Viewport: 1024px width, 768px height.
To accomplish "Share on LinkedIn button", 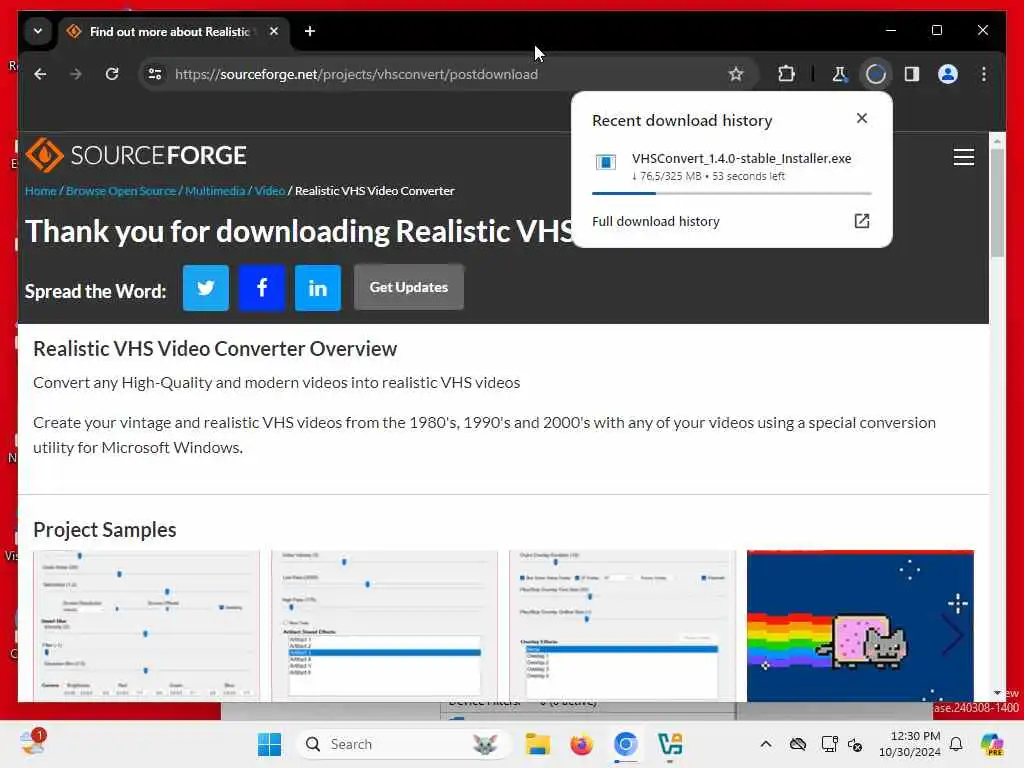I will (x=318, y=287).
